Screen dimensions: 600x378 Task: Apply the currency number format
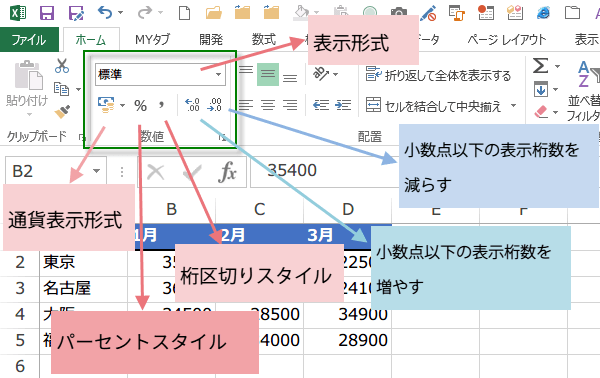tap(106, 105)
